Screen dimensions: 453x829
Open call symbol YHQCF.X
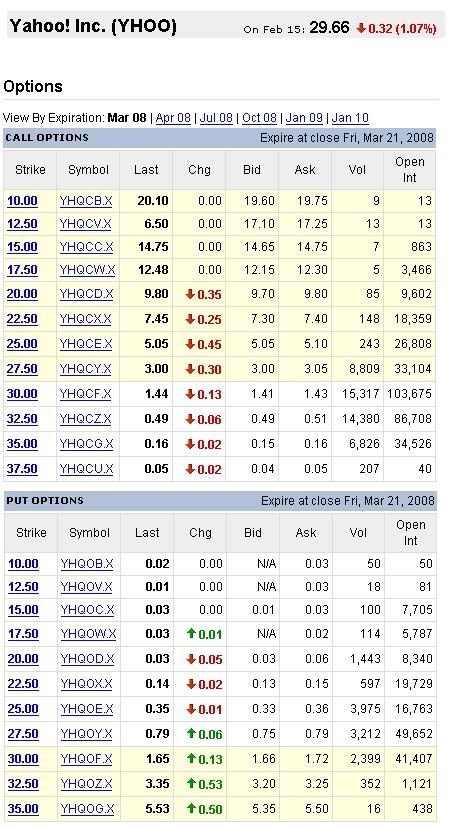click(86, 394)
